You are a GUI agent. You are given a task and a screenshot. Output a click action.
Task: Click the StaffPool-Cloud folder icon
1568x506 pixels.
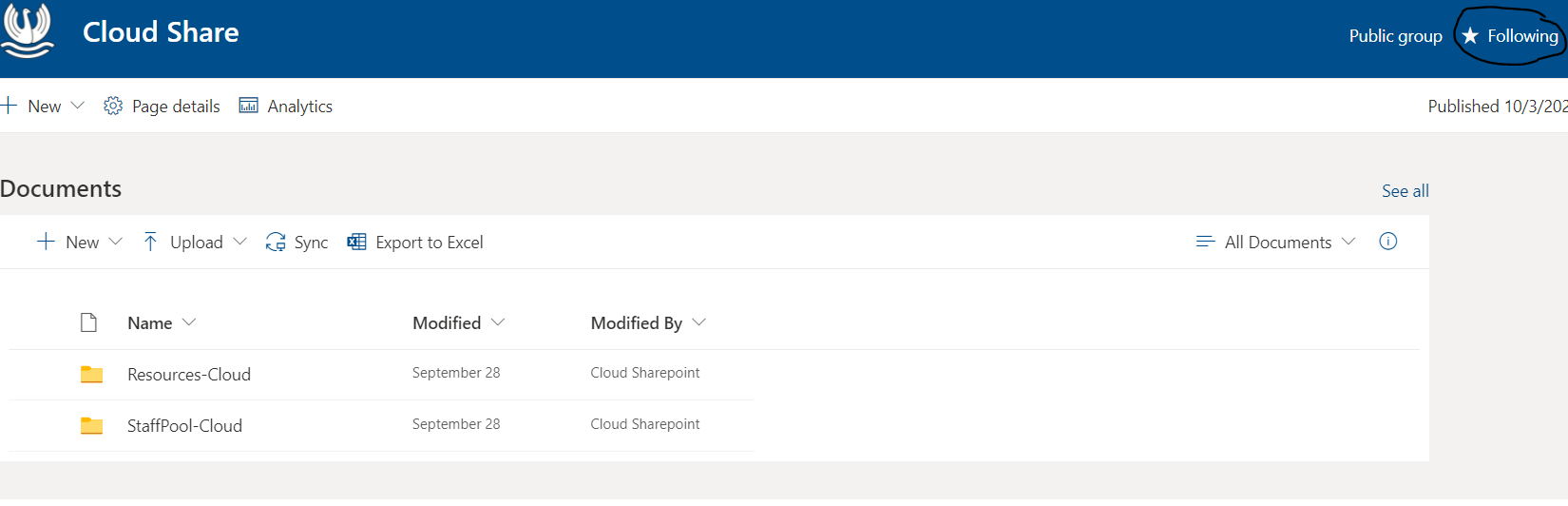click(91, 425)
